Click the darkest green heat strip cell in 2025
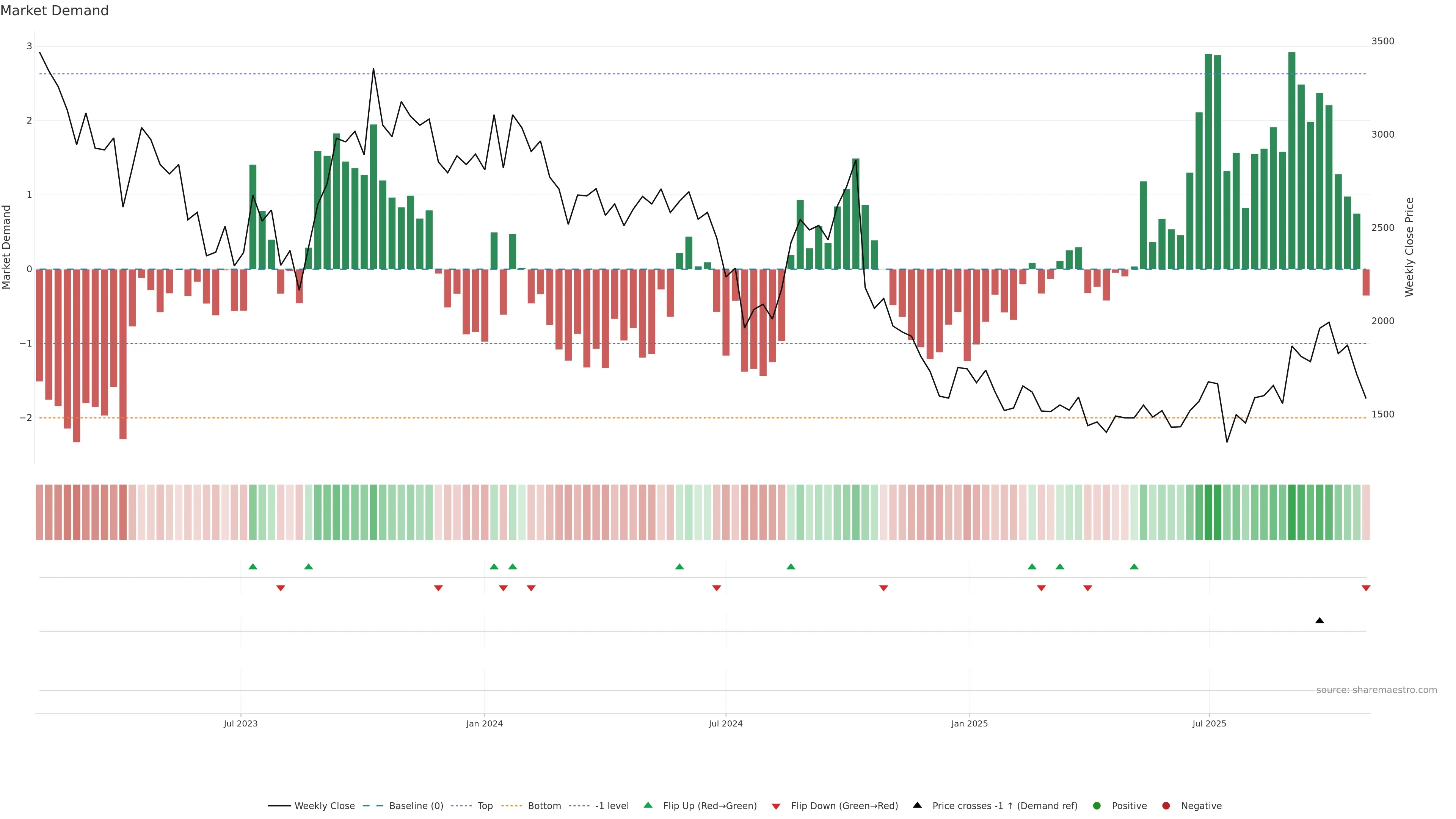This screenshot has height=819, width=1456. [x=1291, y=512]
